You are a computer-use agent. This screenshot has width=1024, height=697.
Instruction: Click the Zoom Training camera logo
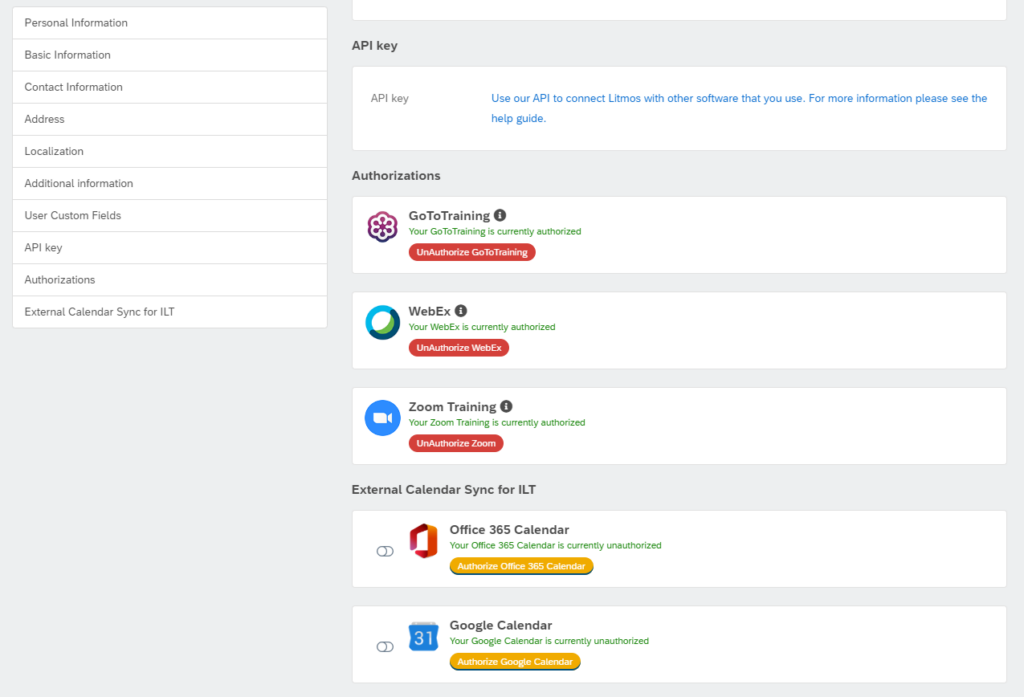(382, 418)
